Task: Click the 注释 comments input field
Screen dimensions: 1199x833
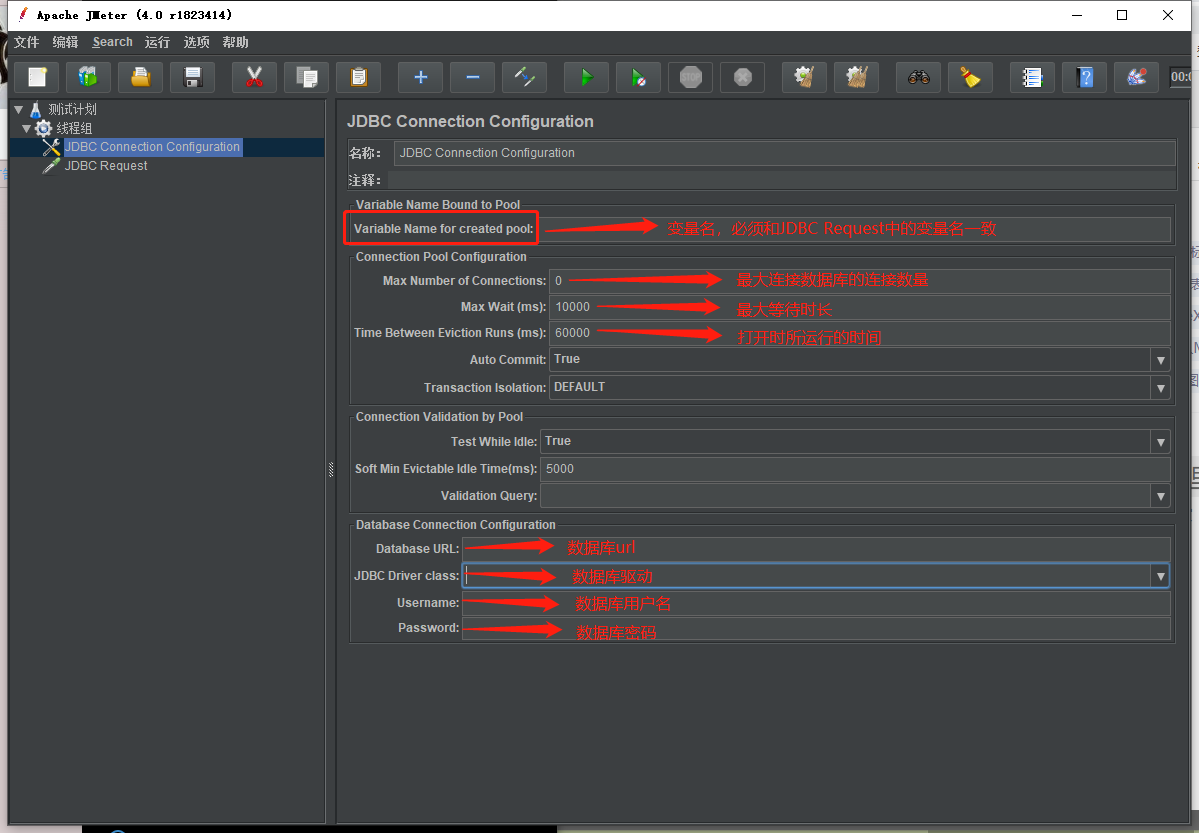Action: [781, 181]
